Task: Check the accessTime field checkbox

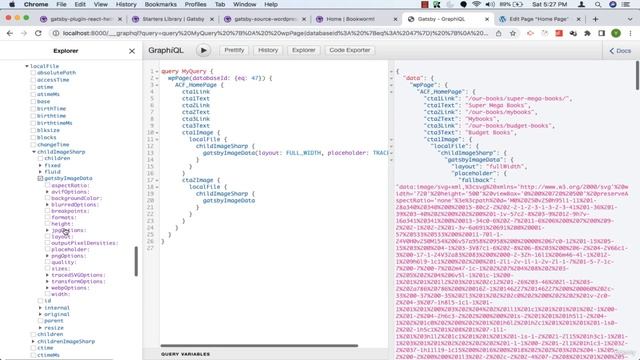Action: point(33,80)
